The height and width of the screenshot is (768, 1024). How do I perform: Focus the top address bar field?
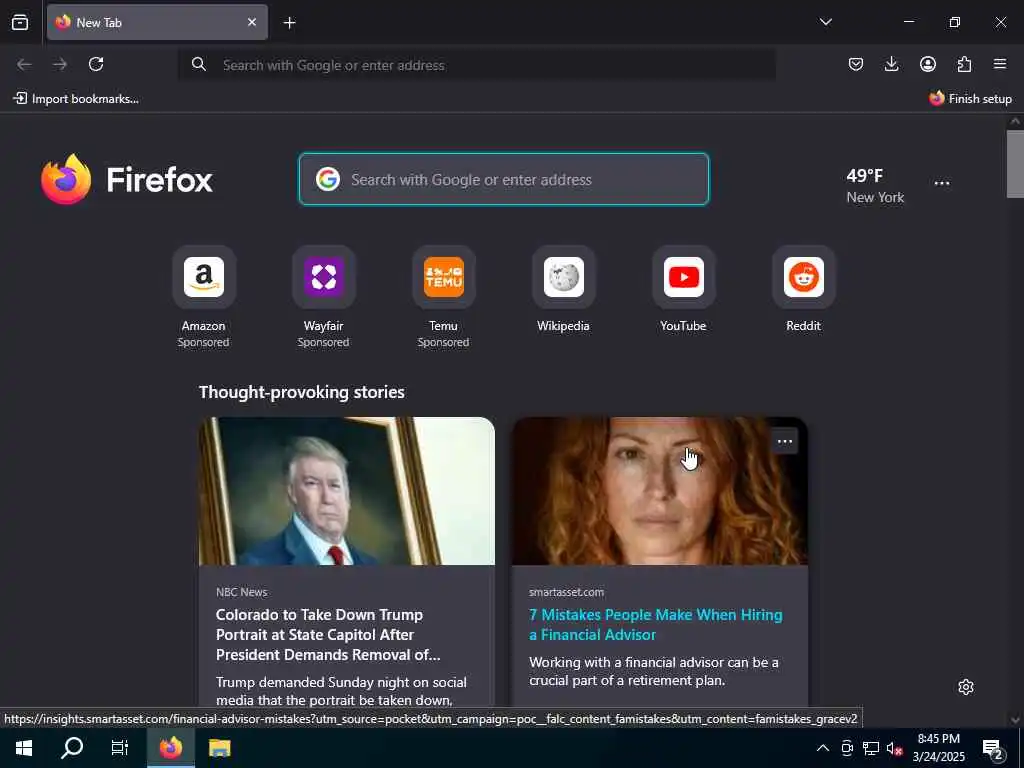477,65
